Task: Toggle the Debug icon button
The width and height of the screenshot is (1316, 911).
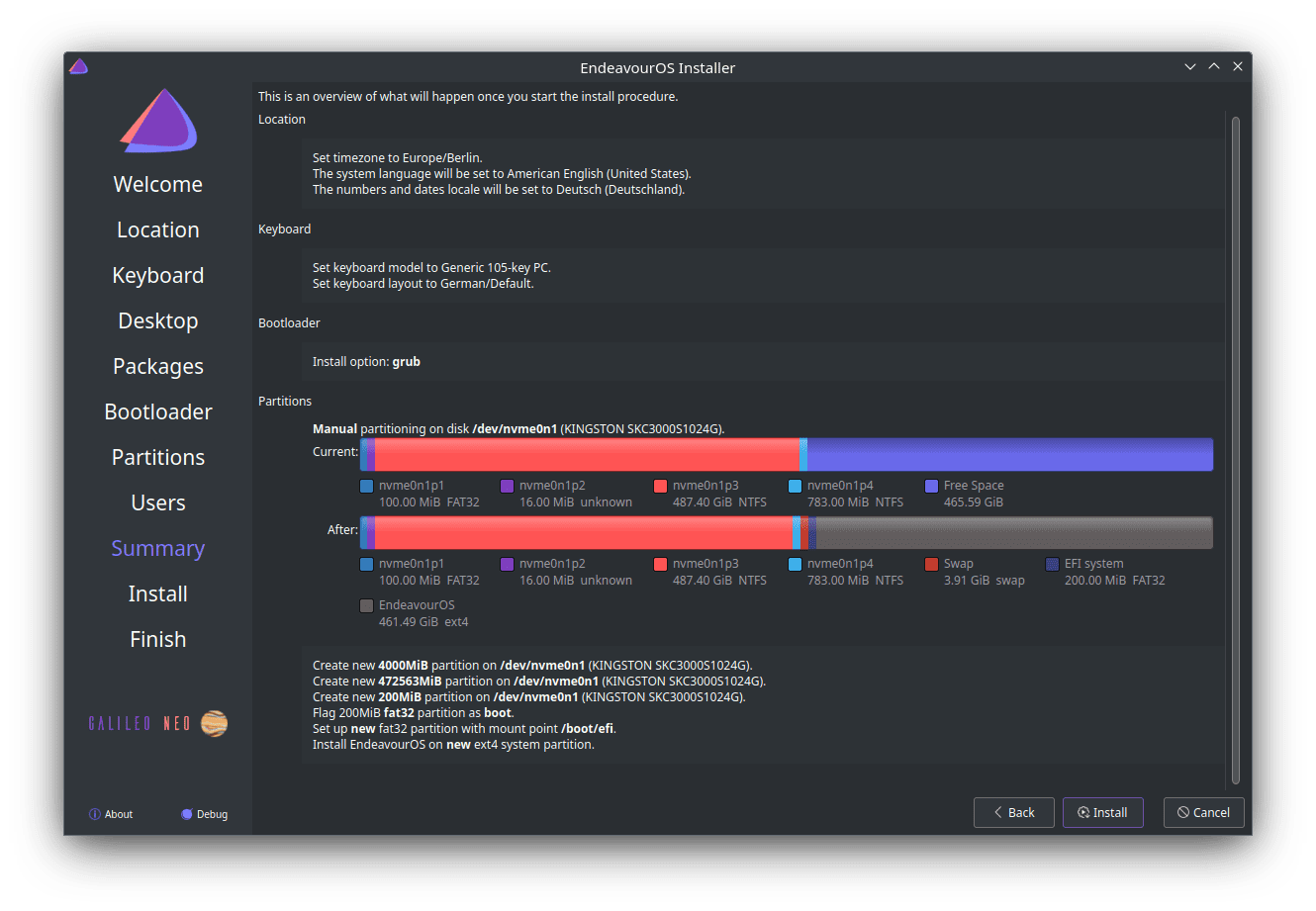Action: tap(187, 815)
